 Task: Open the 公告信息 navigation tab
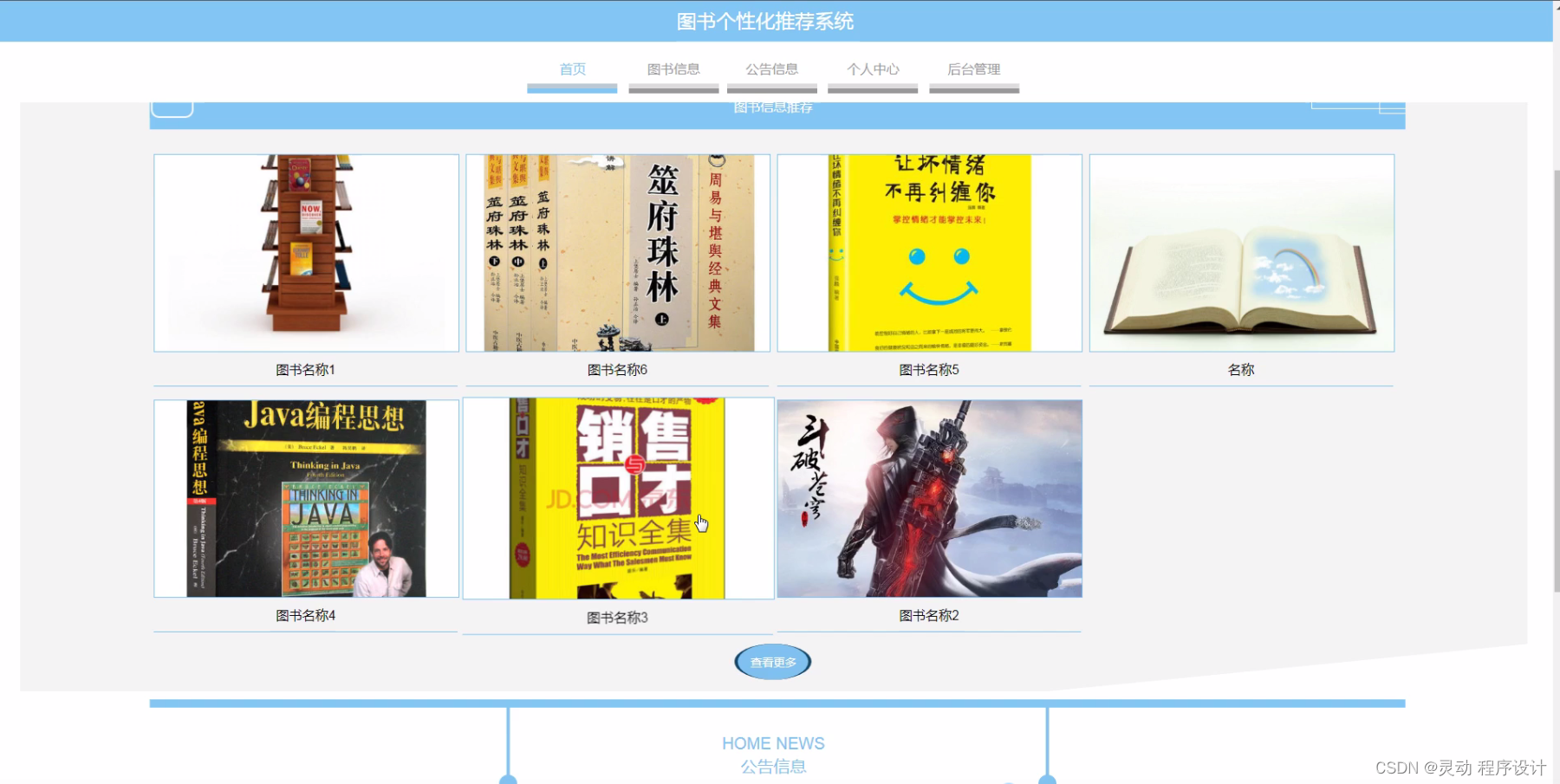[773, 69]
